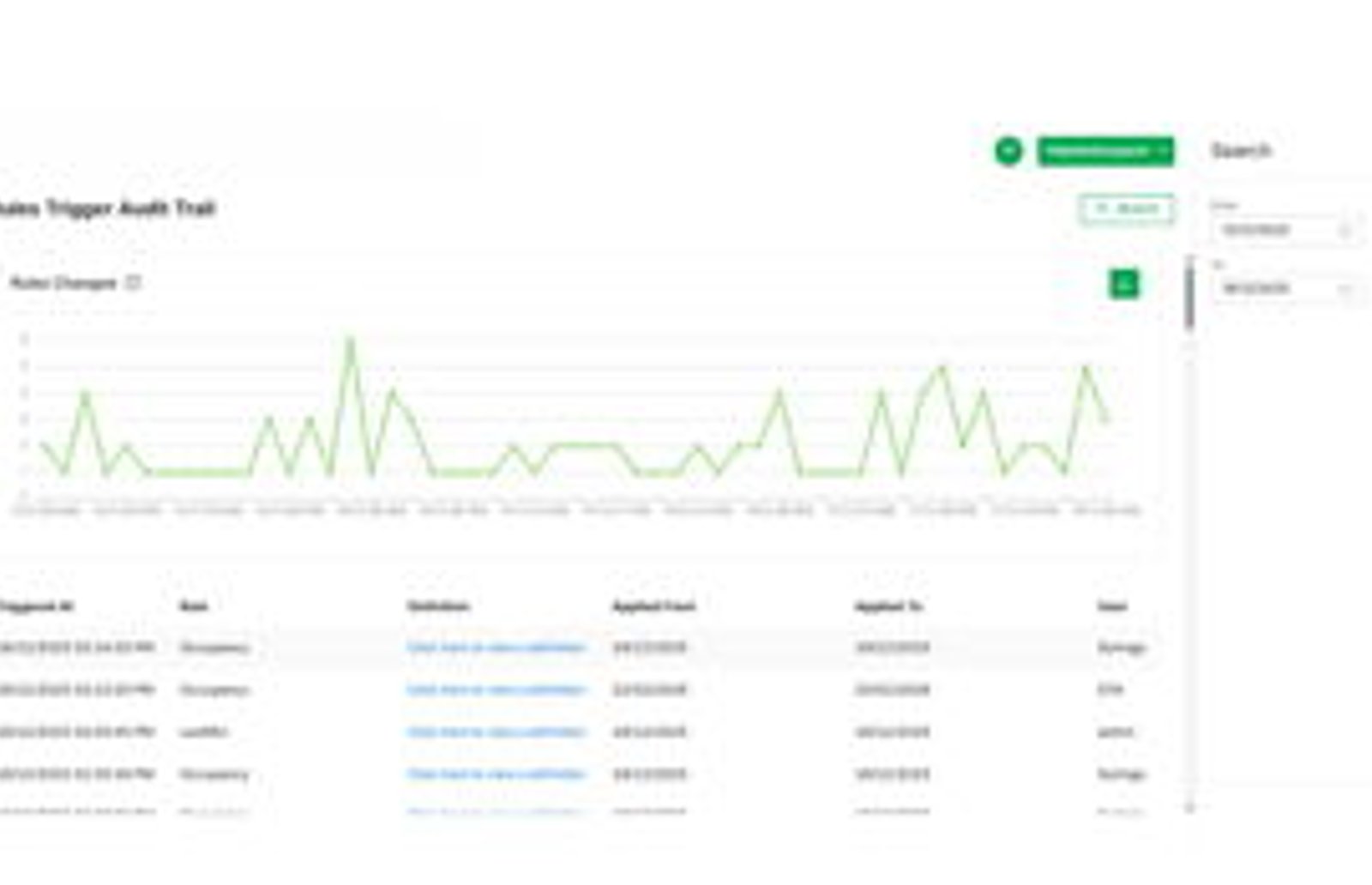
Task: Open the definition link in the LastMin rule row
Action: [x=496, y=731]
